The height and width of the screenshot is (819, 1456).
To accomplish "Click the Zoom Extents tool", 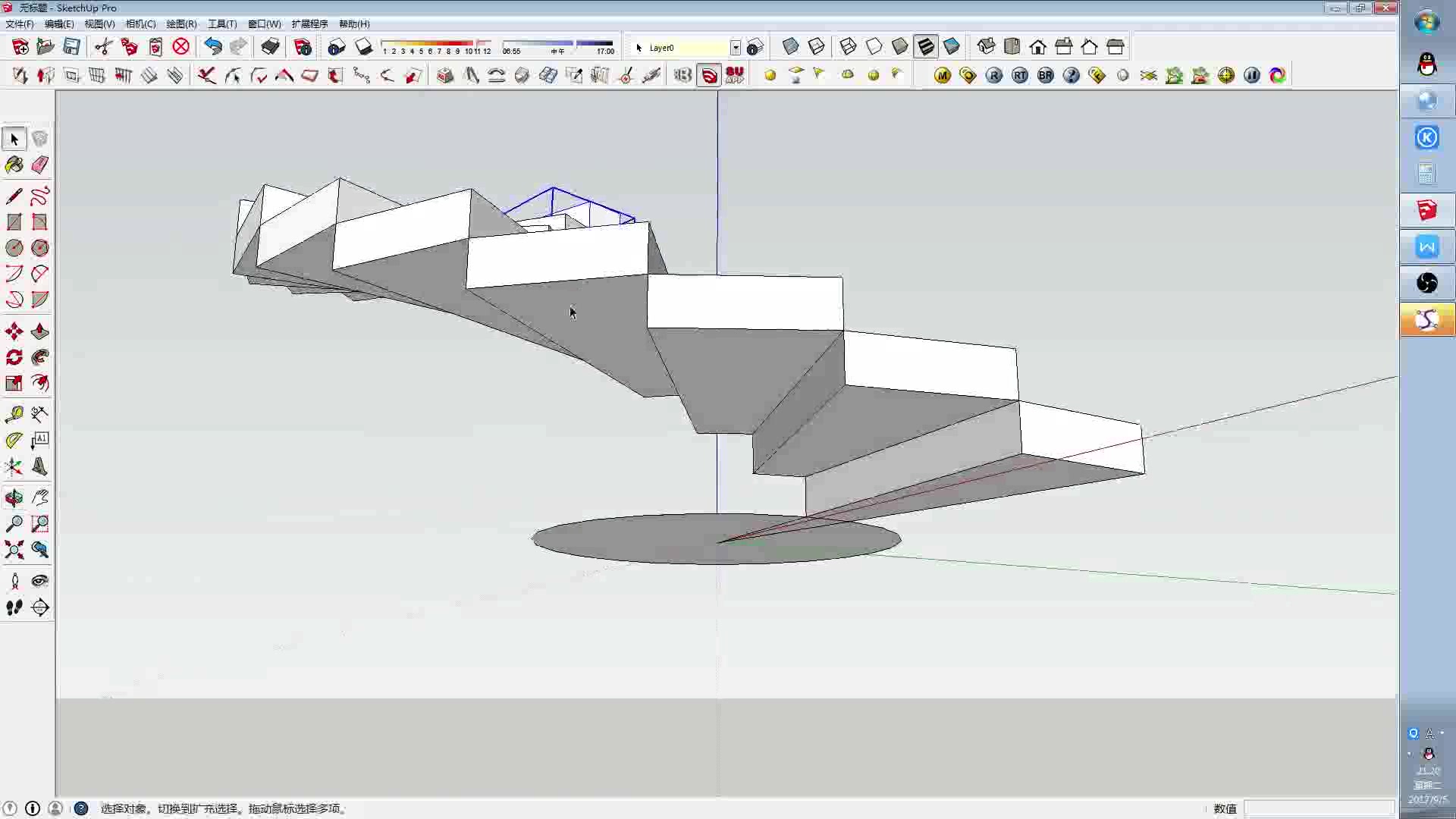I will [x=14, y=550].
